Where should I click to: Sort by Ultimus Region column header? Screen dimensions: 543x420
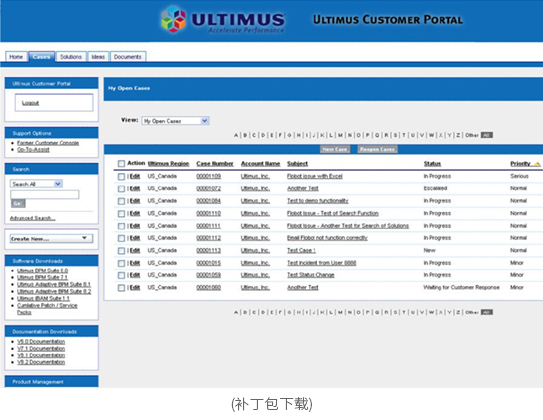click(x=168, y=164)
